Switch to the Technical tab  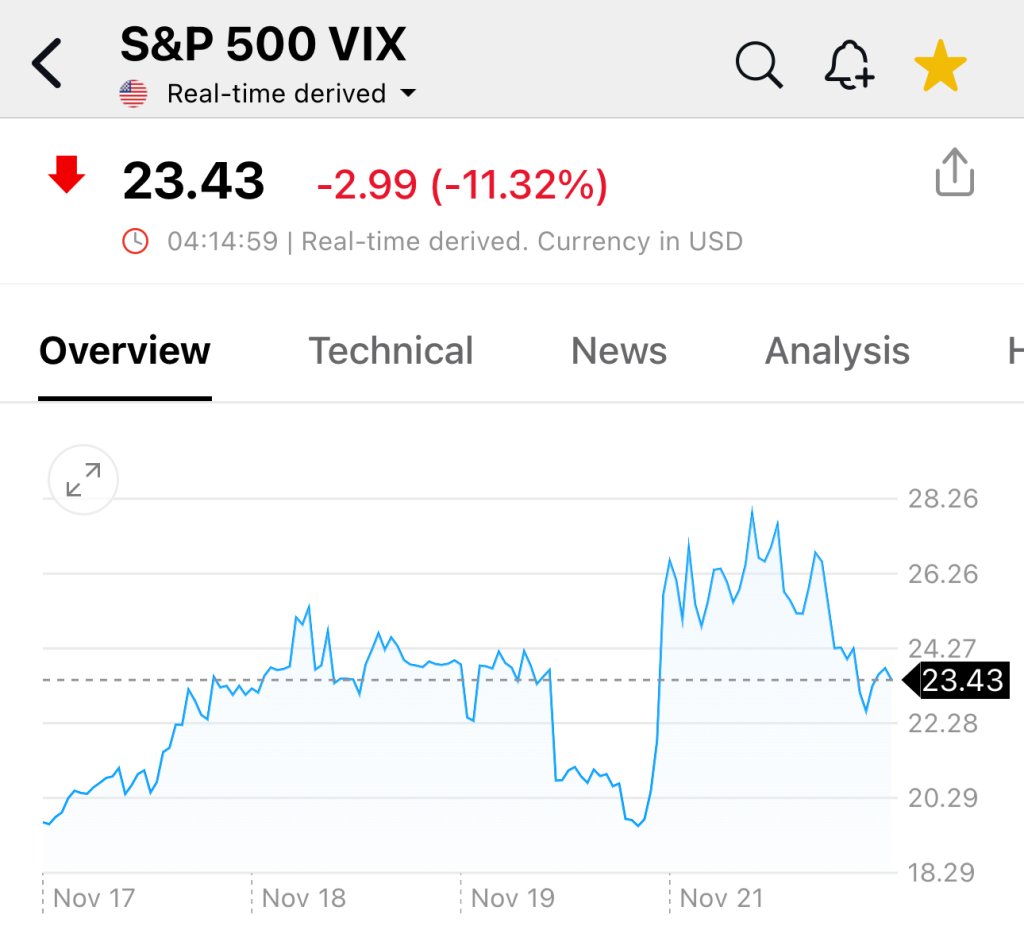coord(390,351)
